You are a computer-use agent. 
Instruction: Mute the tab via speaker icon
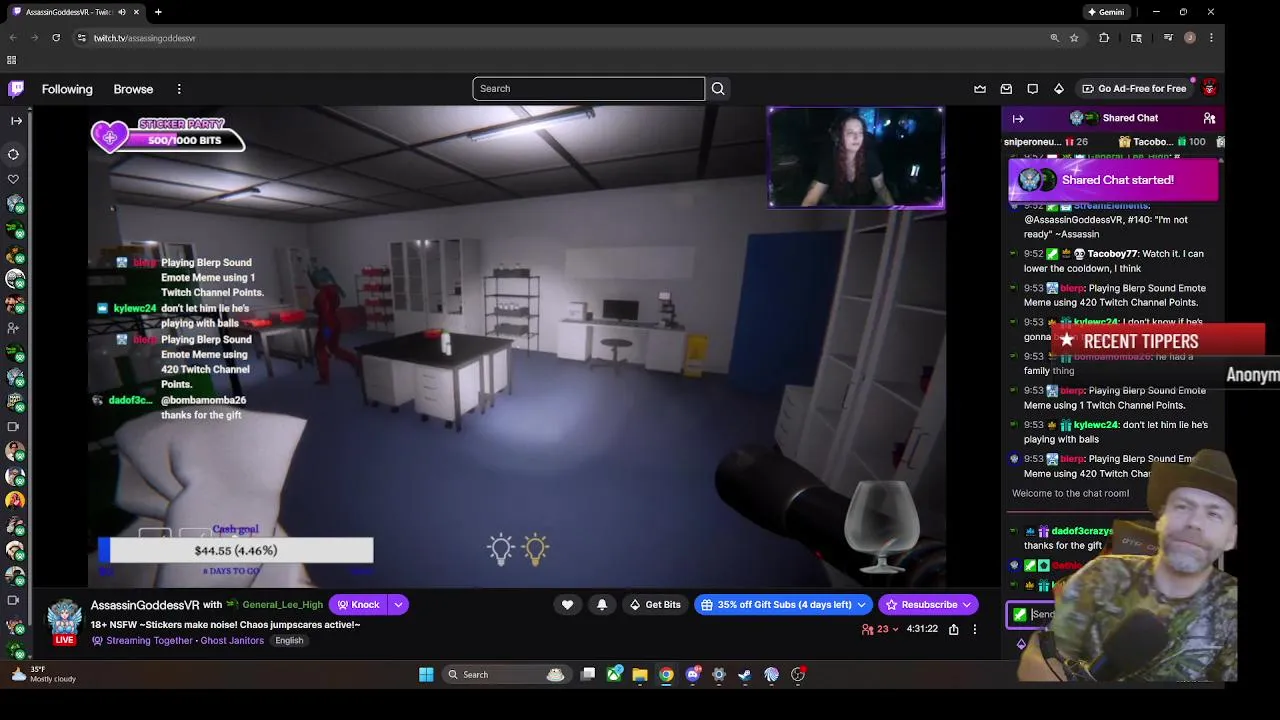[x=122, y=12]
